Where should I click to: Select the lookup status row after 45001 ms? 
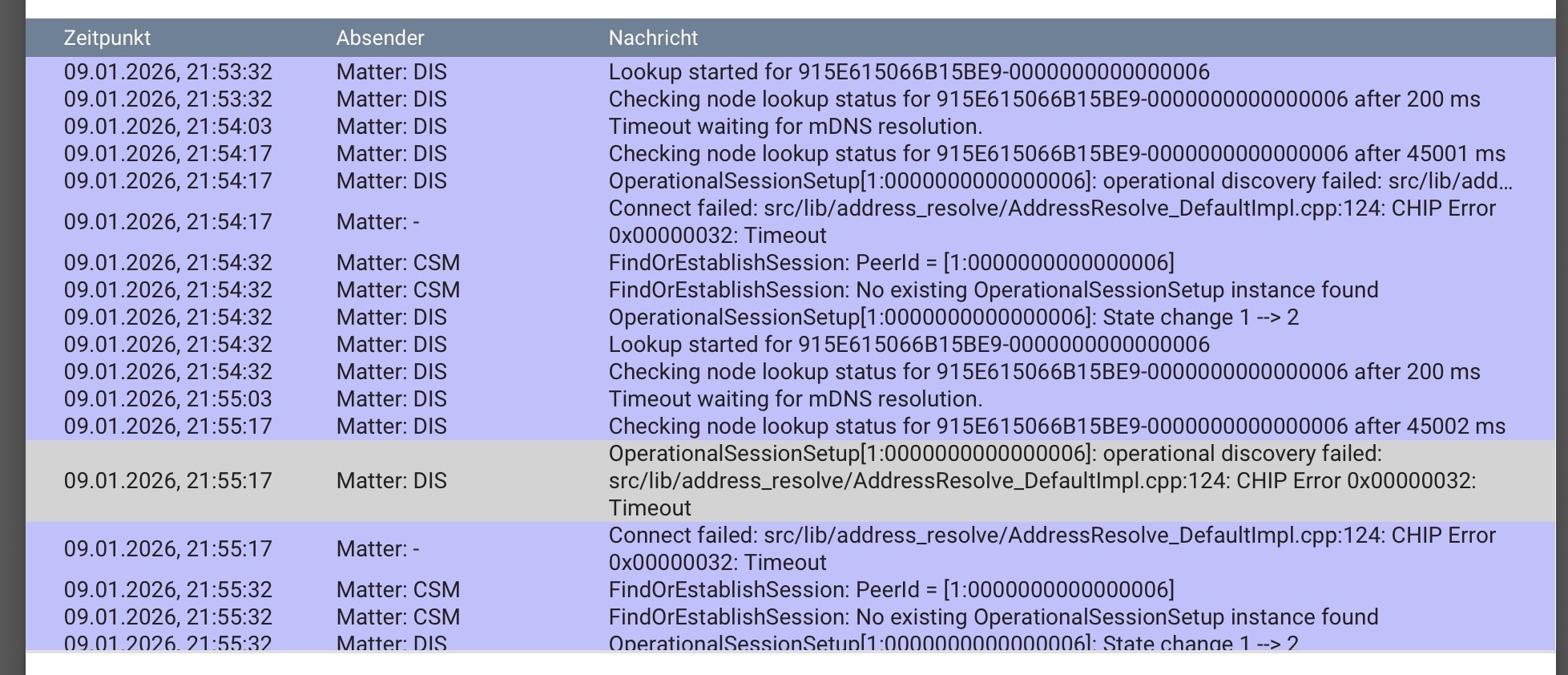(1056, 154)
